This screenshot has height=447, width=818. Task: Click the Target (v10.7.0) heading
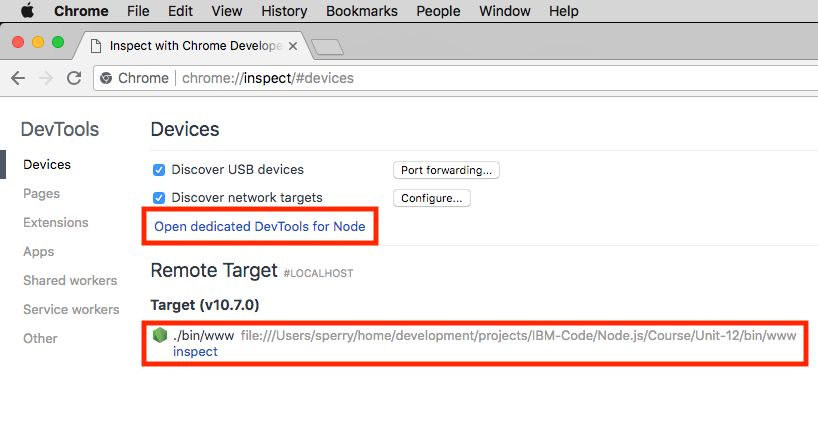(204, 305)
